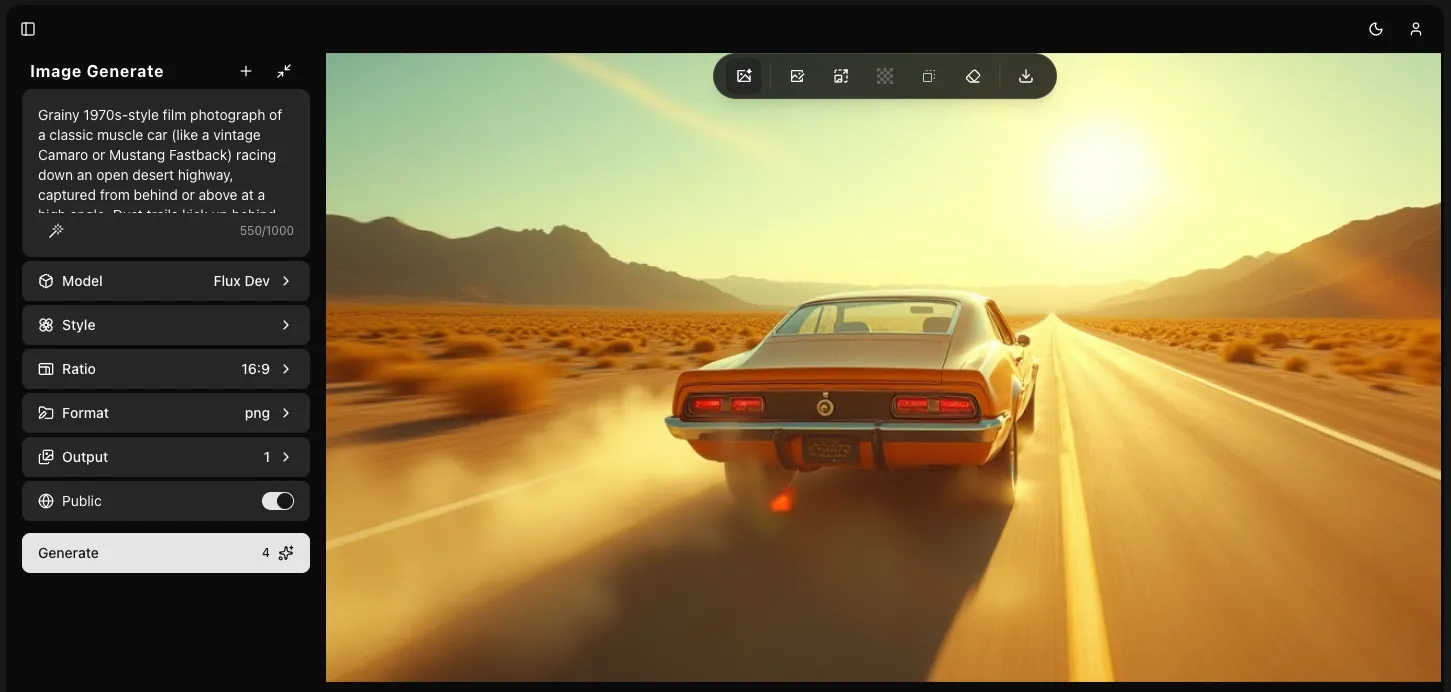This screenshot has width=1451, height=692.
Task: Click the checkerboard remove background icon
Action: 885,76
